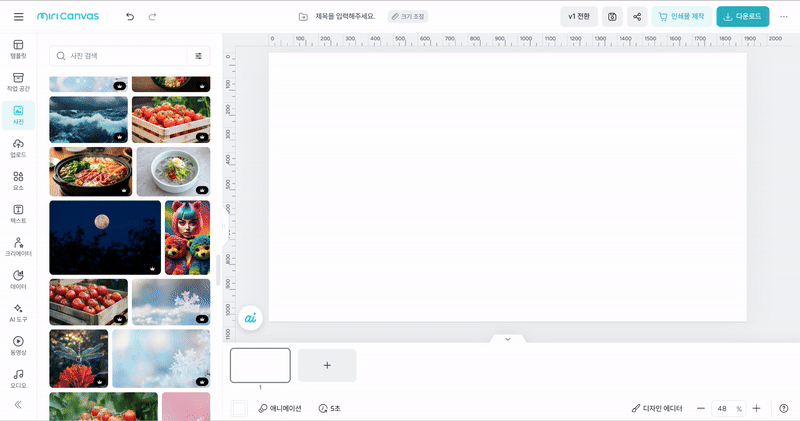Collapse the page panel with chevron

pyautogui.click(x=508, y=339)
